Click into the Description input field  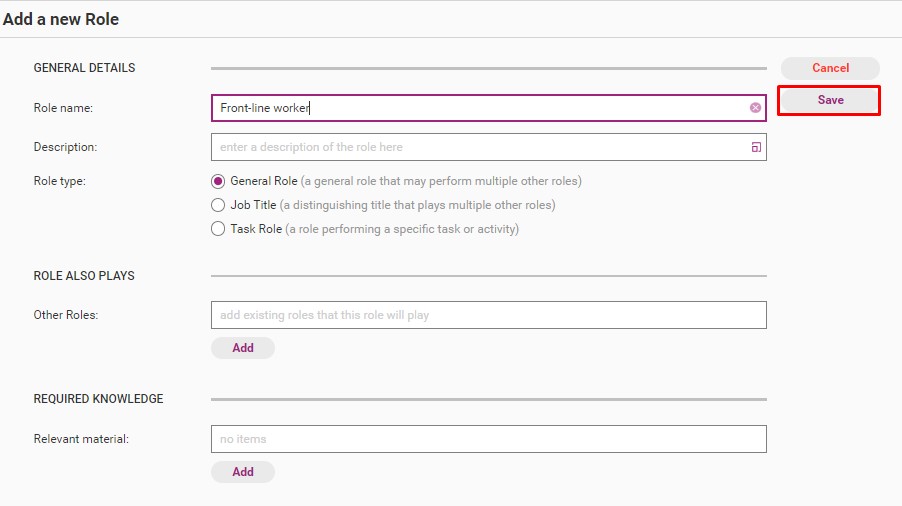coord(480,147)
